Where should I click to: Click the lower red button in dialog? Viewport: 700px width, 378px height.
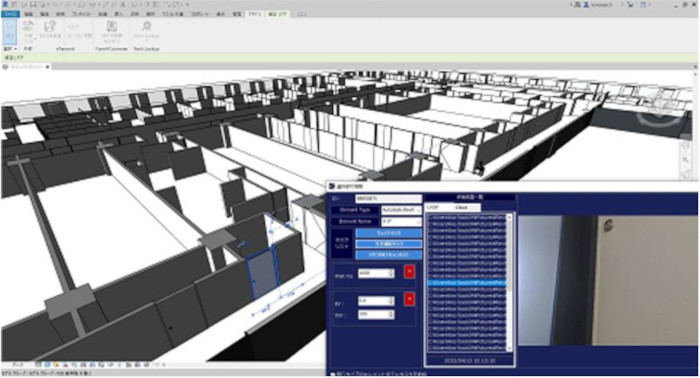(409, 299)
